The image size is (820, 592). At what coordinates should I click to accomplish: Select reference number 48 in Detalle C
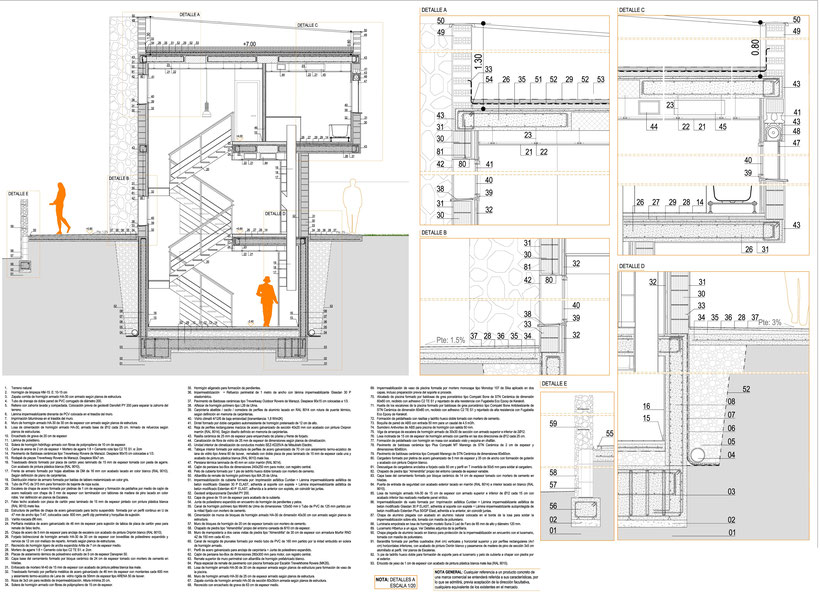796,131
